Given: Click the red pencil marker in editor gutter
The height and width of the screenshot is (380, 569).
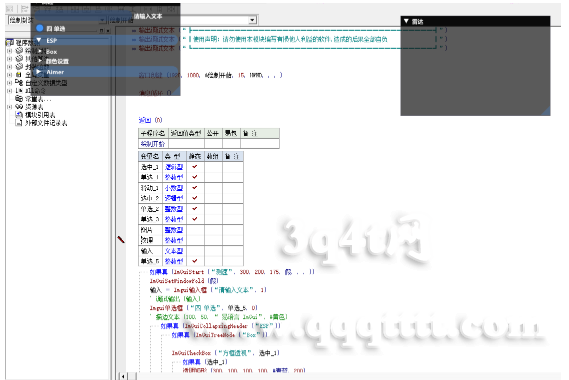Looking at the screenshot, I should (121, 240).
